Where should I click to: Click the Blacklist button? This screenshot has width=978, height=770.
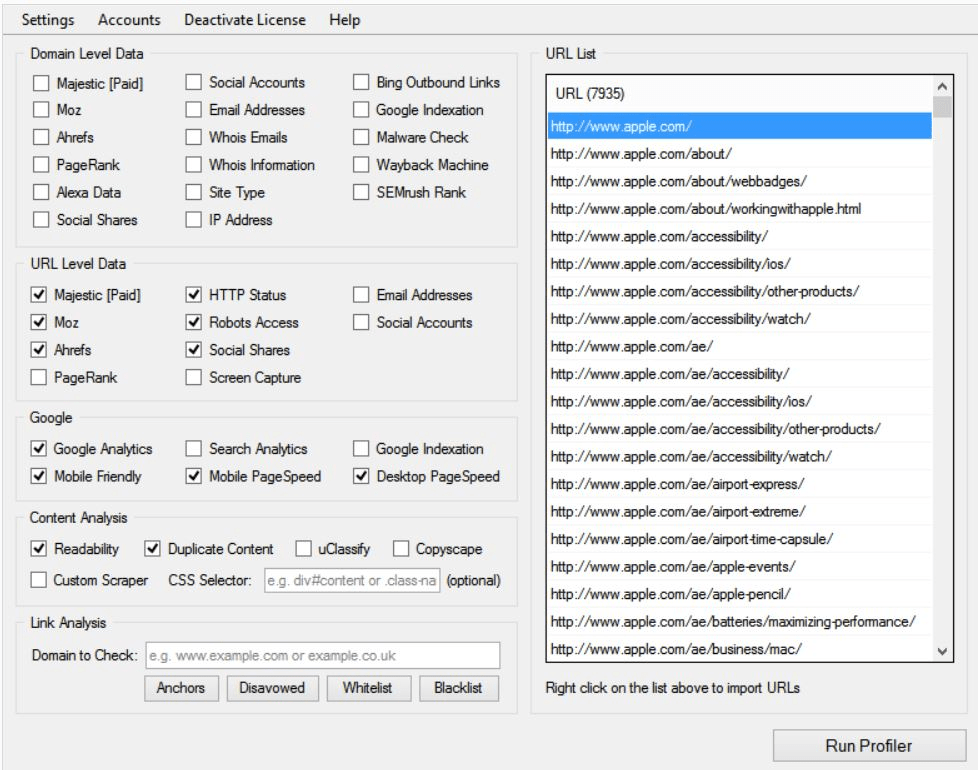point(458,688)
